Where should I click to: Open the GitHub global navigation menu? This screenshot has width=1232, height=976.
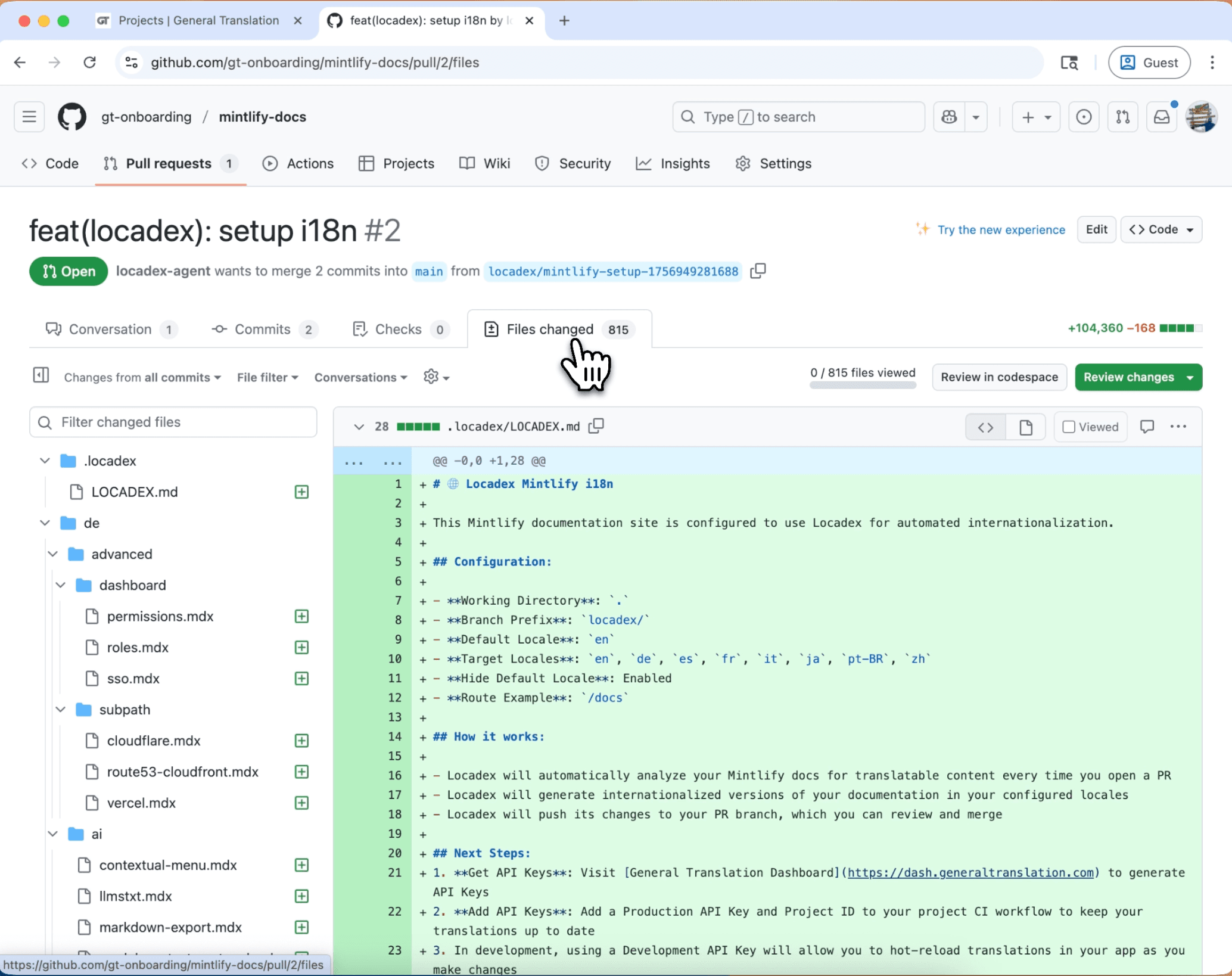[x=28, y=117]
